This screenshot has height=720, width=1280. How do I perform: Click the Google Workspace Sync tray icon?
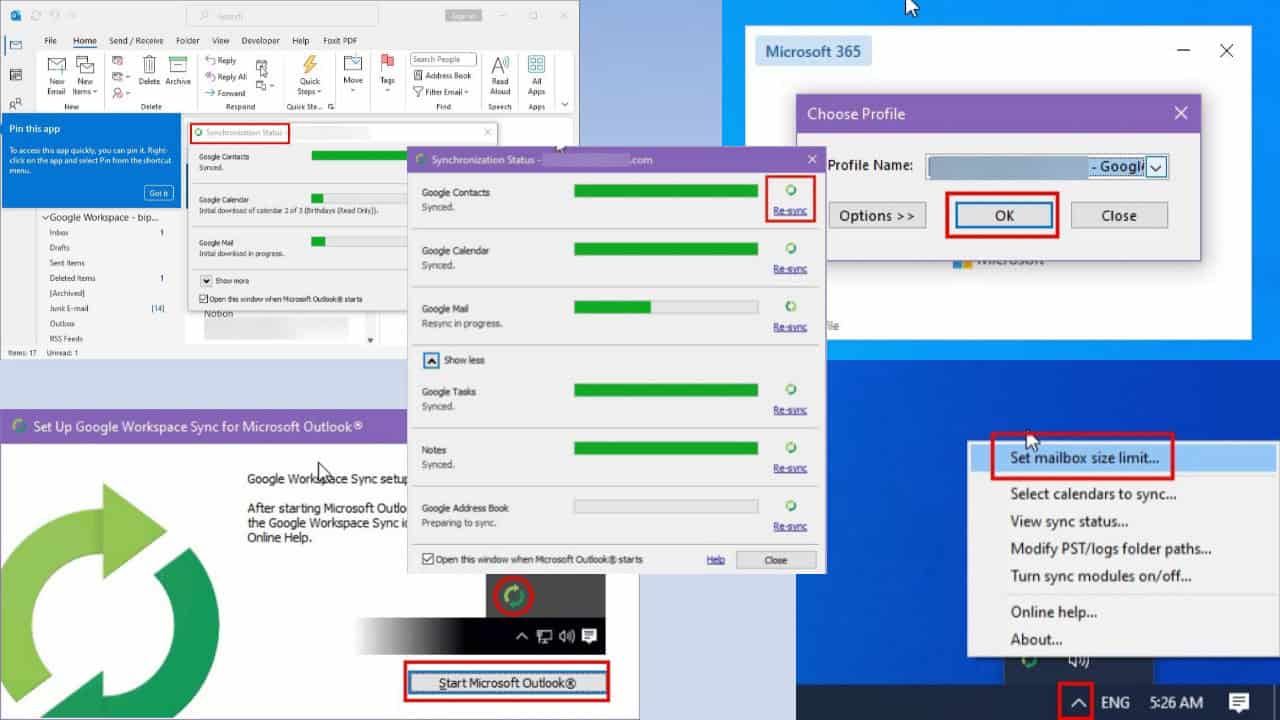(514, 596)
